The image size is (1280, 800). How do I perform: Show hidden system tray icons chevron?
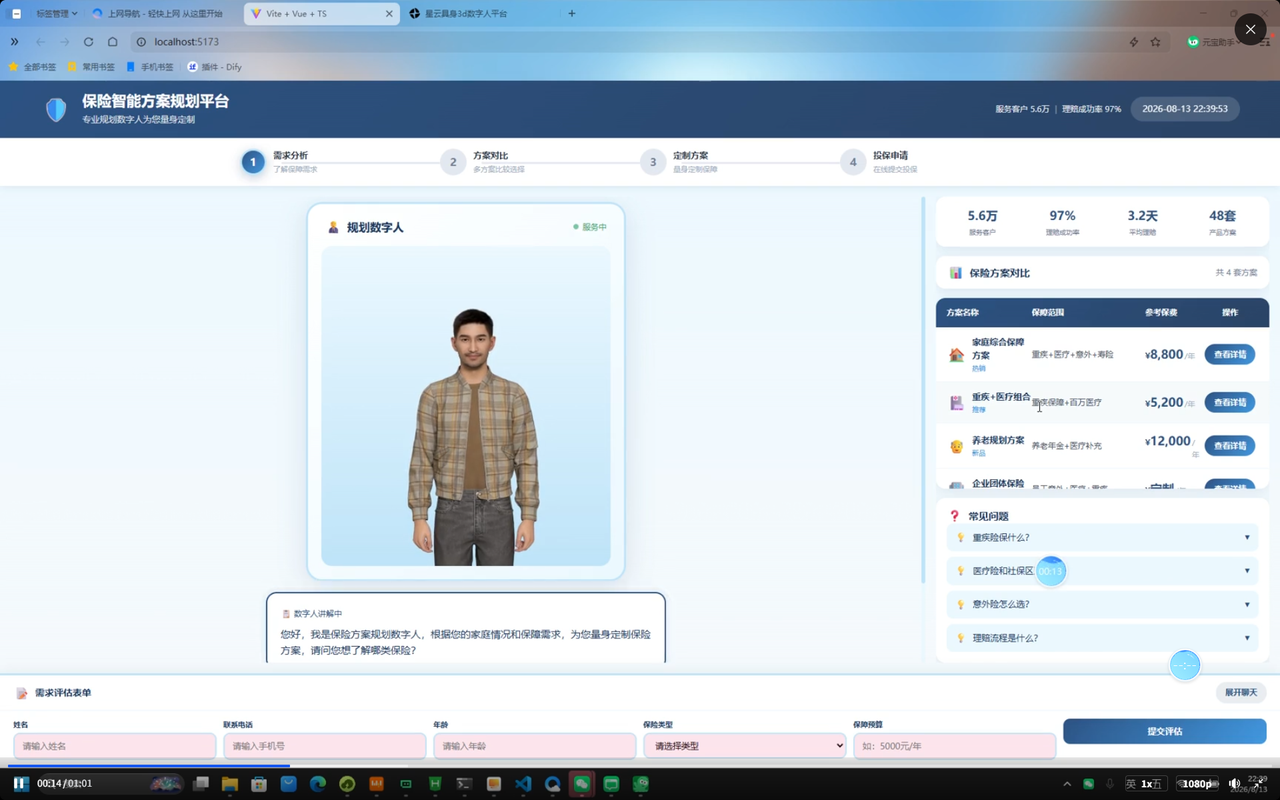1067,784
